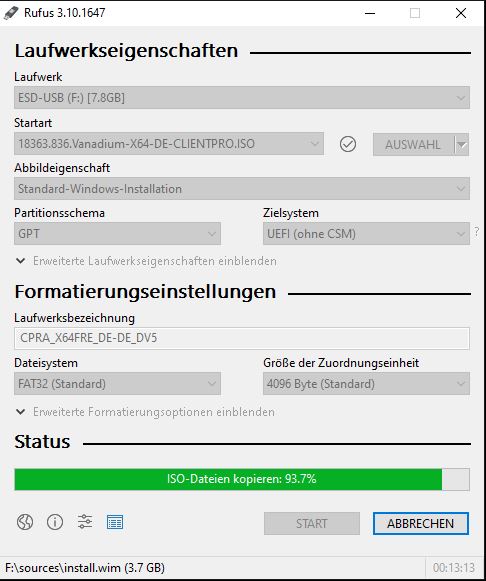The image size is (486, 581).
Task: Open the Laufwerk device dropdown
Action: 242,98
